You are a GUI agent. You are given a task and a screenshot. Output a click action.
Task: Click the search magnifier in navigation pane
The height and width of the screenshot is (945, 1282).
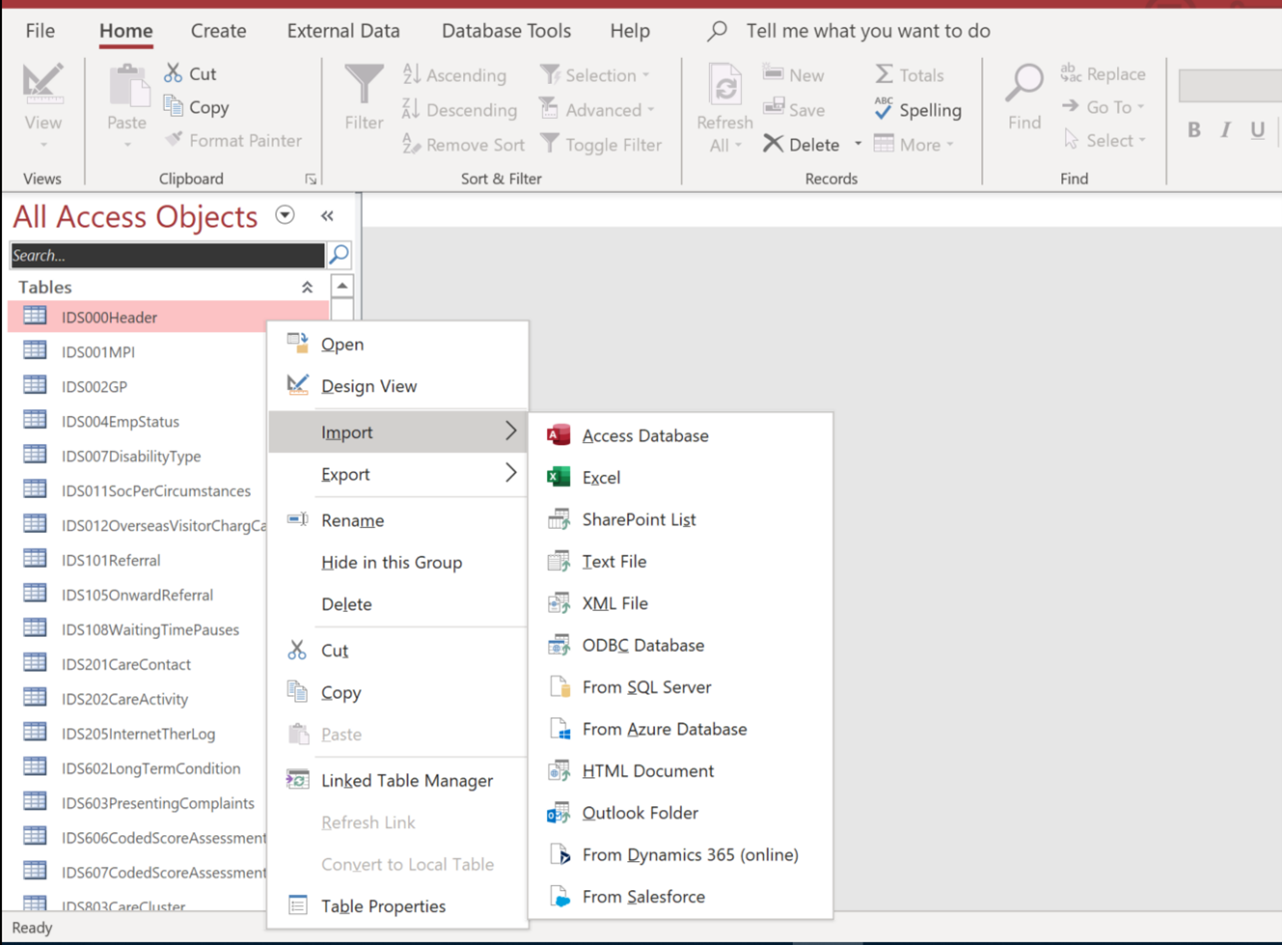pyautogui.click(x=339, y=255)
